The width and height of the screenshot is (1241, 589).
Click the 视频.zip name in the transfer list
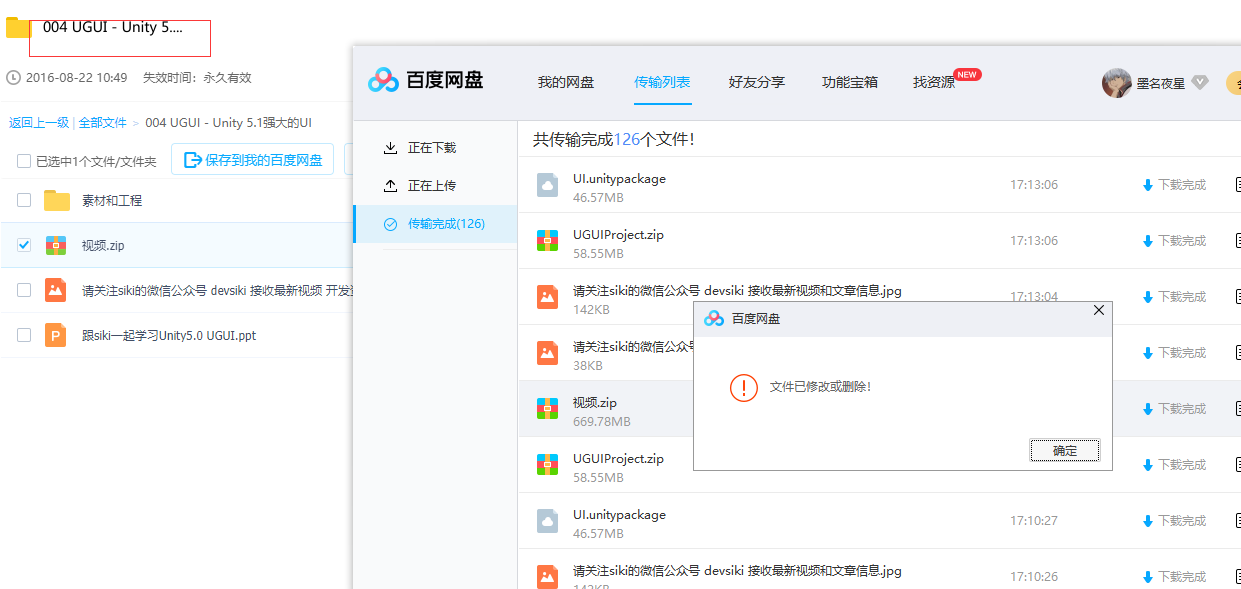click(595, 402)
